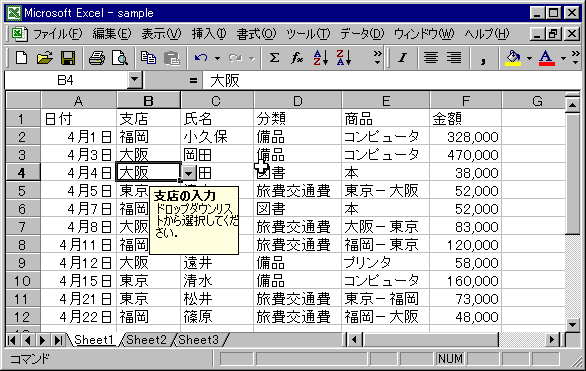Select row 9 header
Viewport: 586px width, 371px height.
coord(23,263)
